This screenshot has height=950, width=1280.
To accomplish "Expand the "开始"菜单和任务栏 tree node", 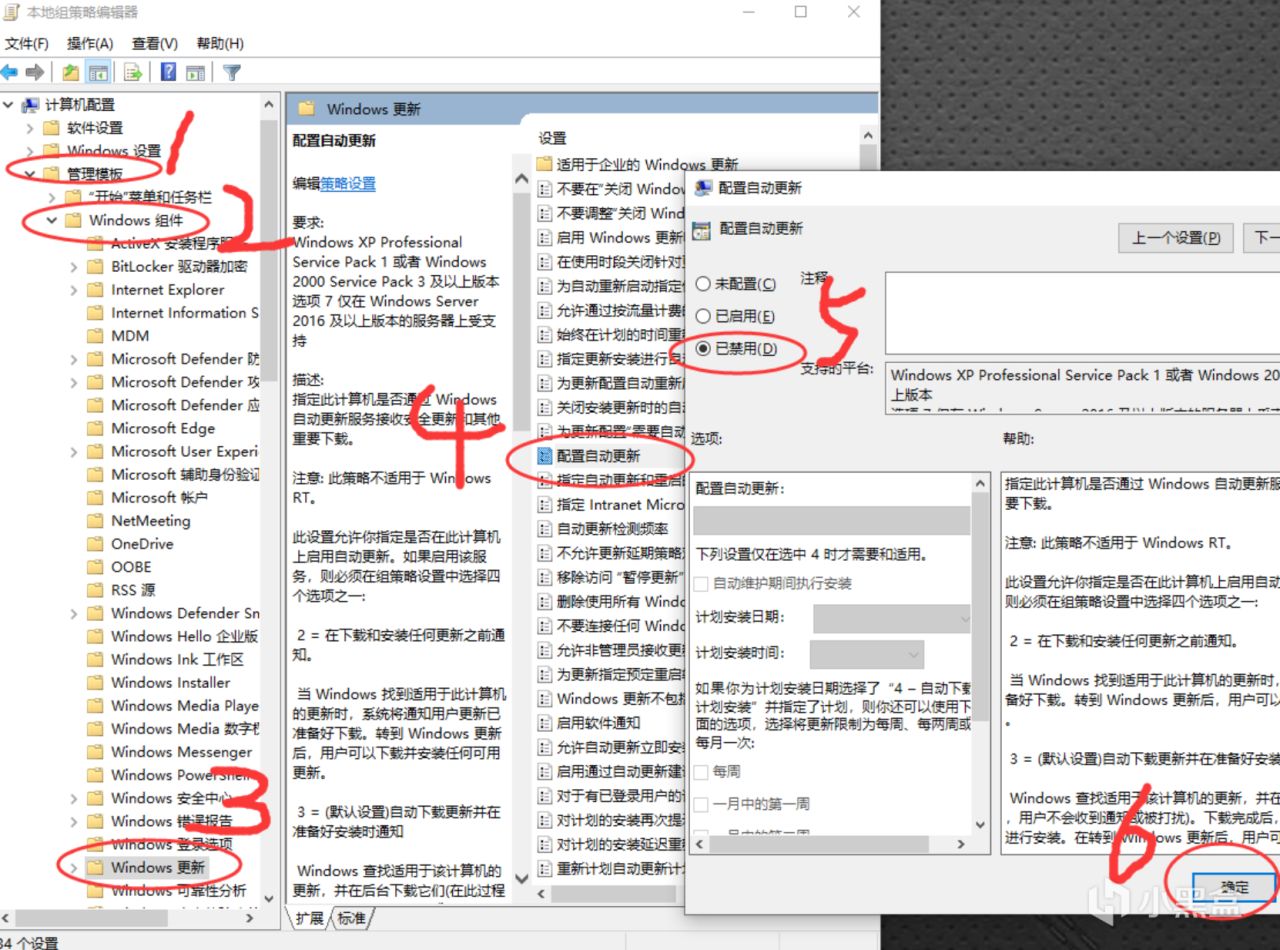I will pyautogui.click(x=52, y=197).
